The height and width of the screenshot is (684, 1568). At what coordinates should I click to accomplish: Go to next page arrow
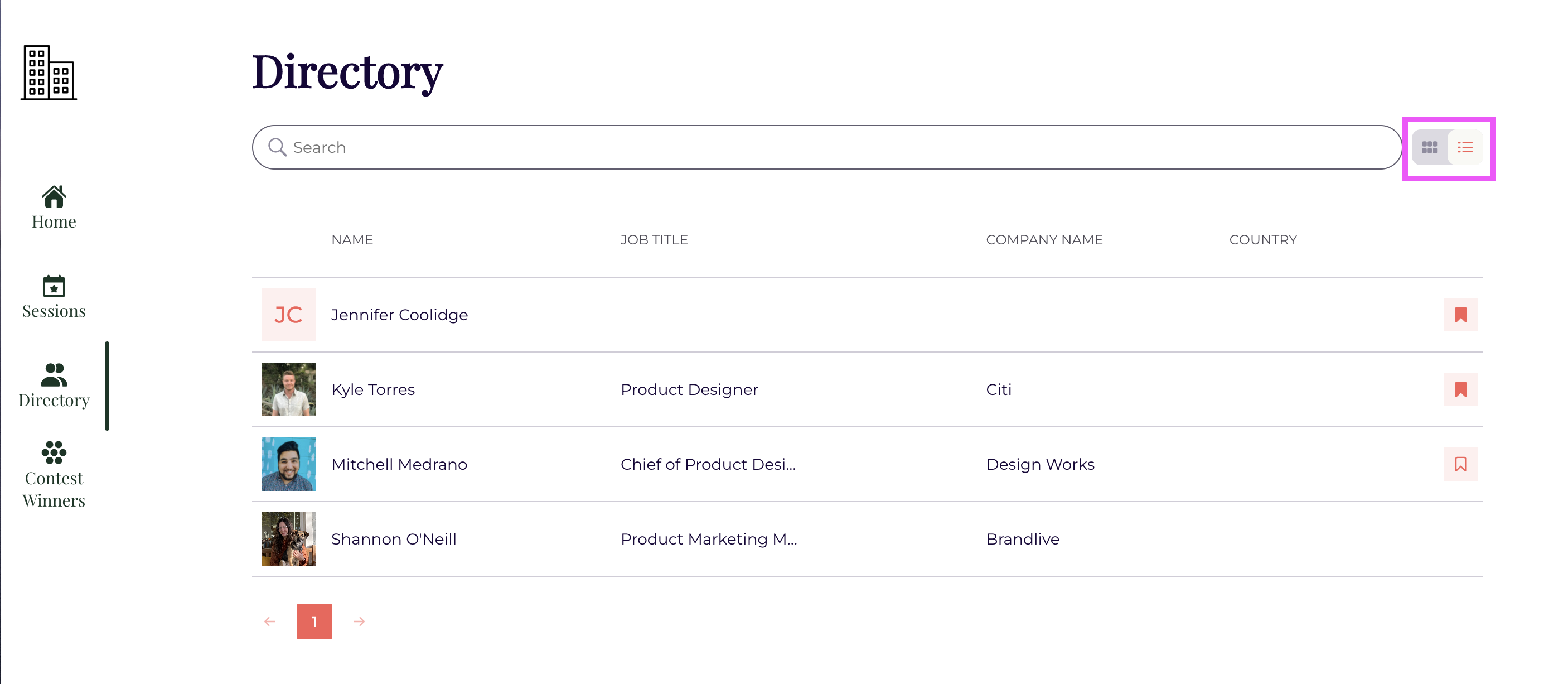[359, 622]
